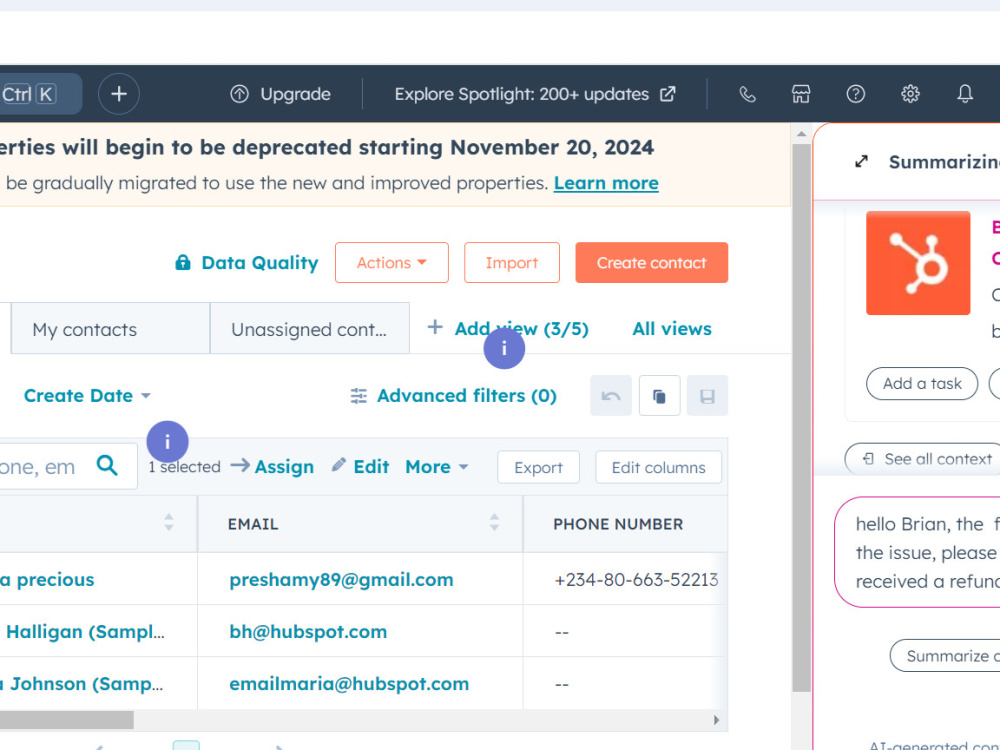Image resolution: width=1000 pixels, height=750 pixels.
Task: Open the Halligan (Sample) contact
Action: click(83, 631)
